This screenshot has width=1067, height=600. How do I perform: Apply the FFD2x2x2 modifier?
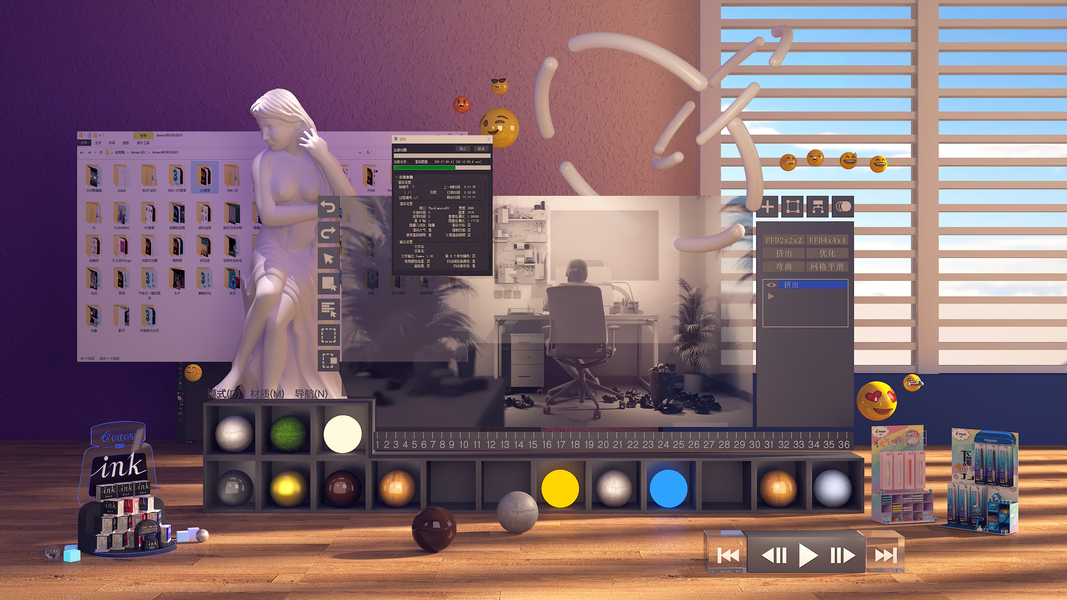coord(783,240)
